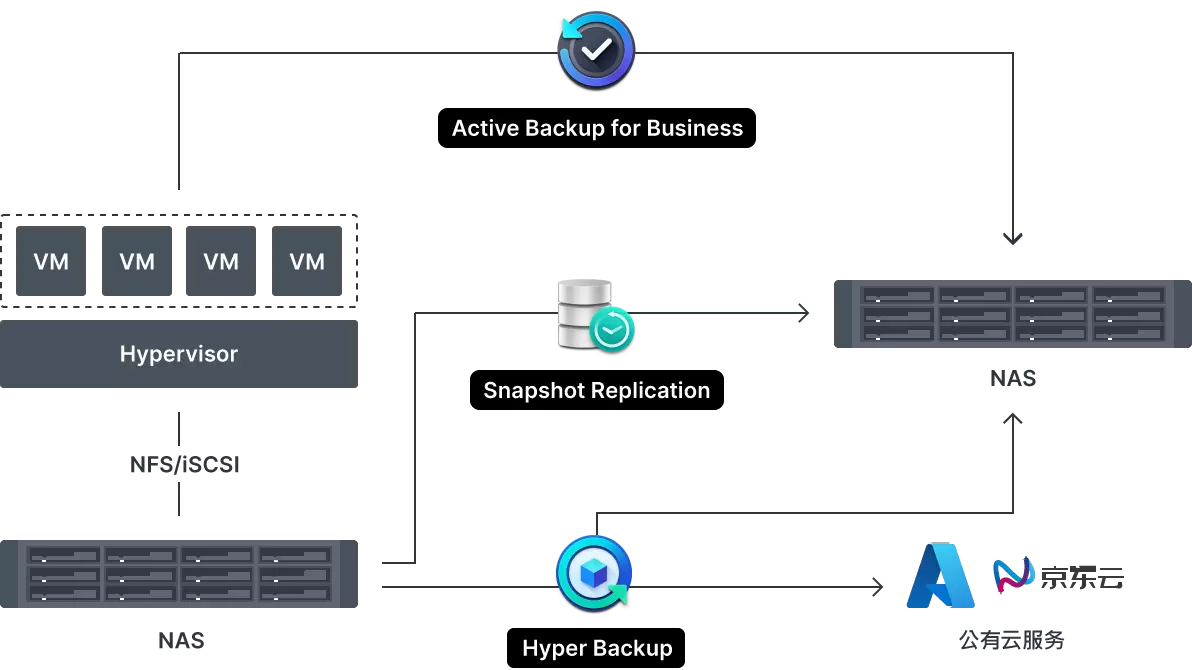Screen dimensions: 1192x670
Task: Click the destination NAS rack device
Action: pos(1013,314)
